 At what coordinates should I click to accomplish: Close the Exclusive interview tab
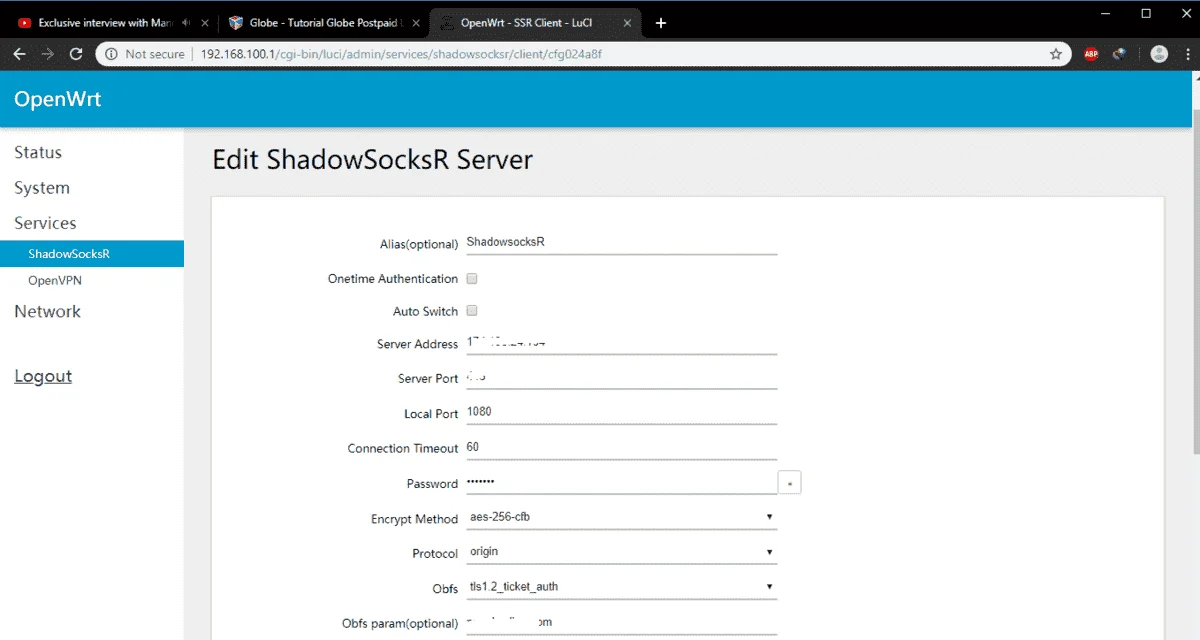click(x=204, y=23)
